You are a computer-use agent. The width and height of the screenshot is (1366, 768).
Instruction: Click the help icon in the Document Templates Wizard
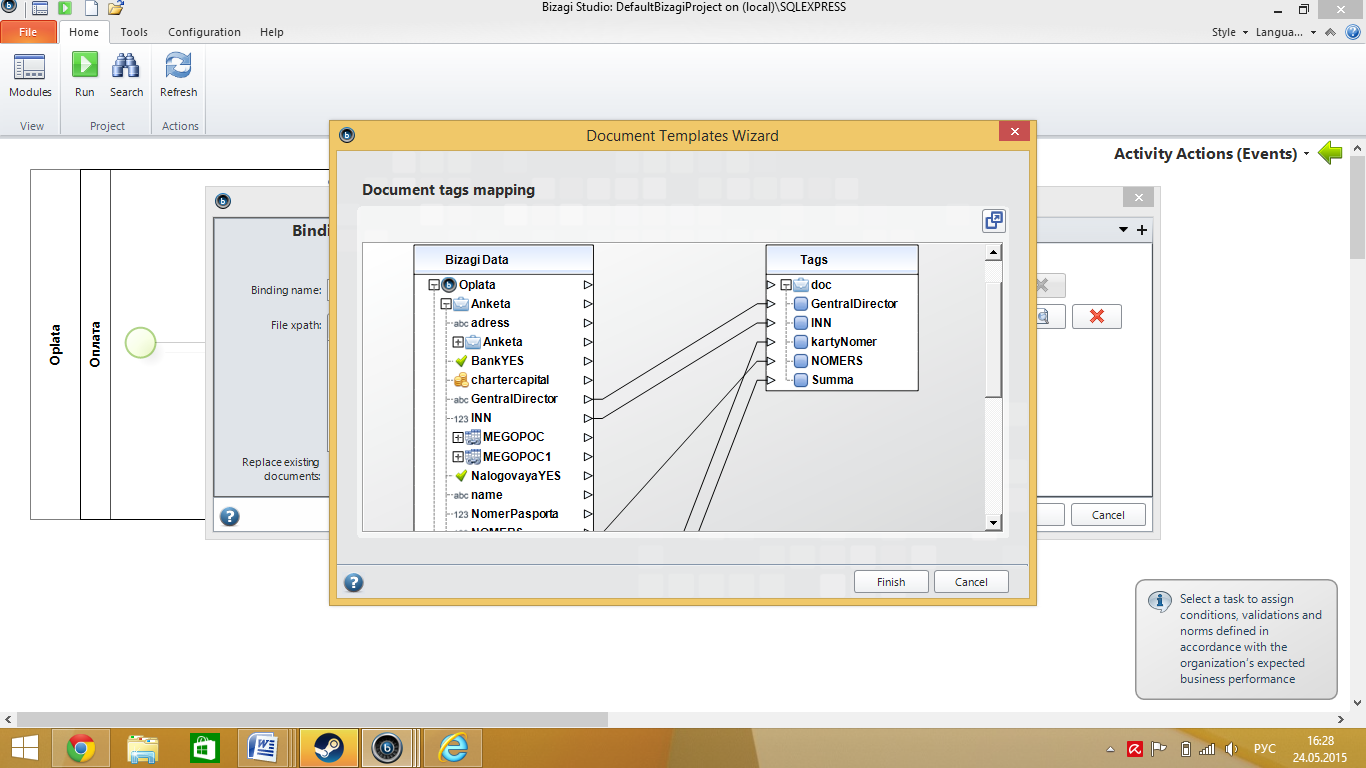point(353,582)
